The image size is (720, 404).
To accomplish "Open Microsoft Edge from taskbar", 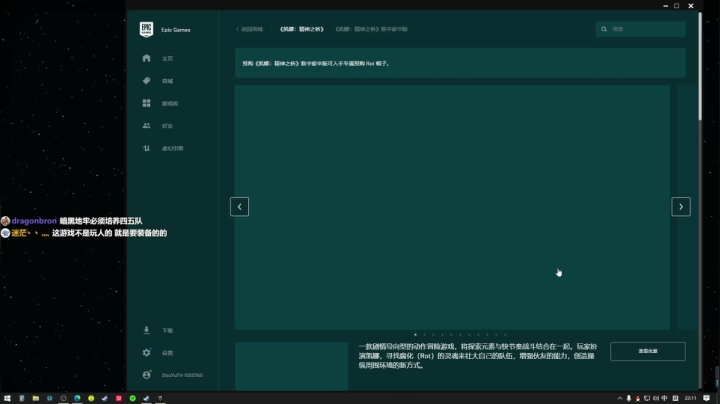I will 77,398.
